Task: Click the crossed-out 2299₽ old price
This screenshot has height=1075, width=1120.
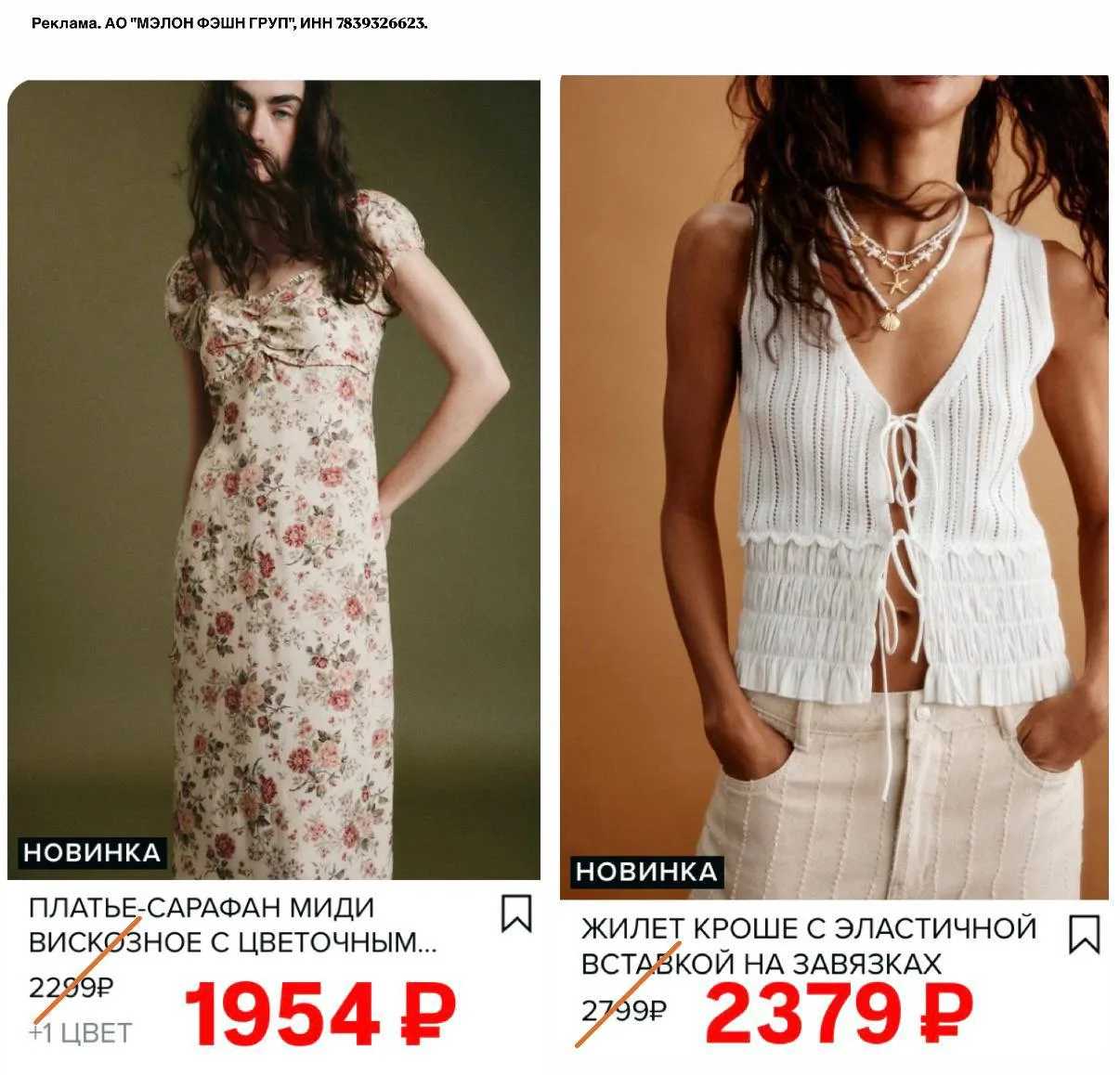Action: [72, 988]
